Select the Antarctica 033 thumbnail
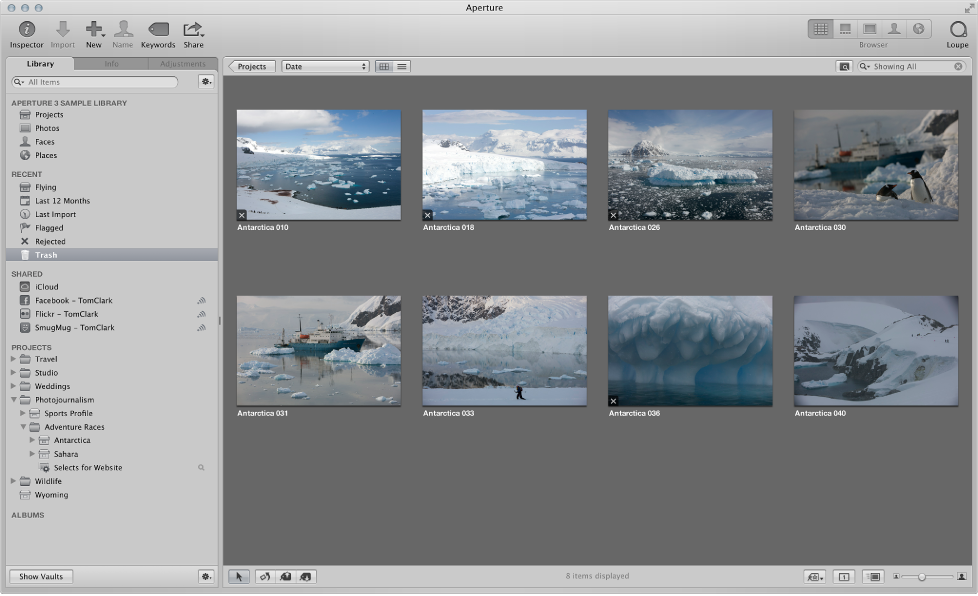 [504, 350]
